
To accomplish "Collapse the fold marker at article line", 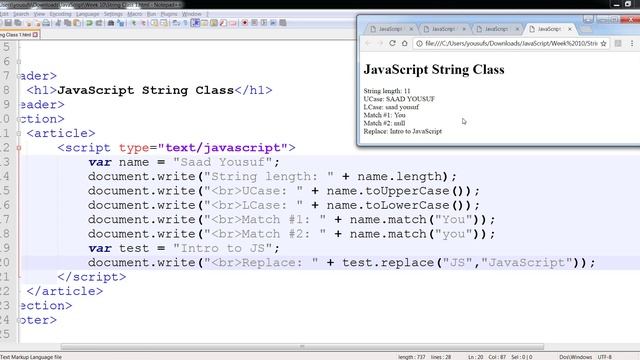I will (x=19, y=133).
